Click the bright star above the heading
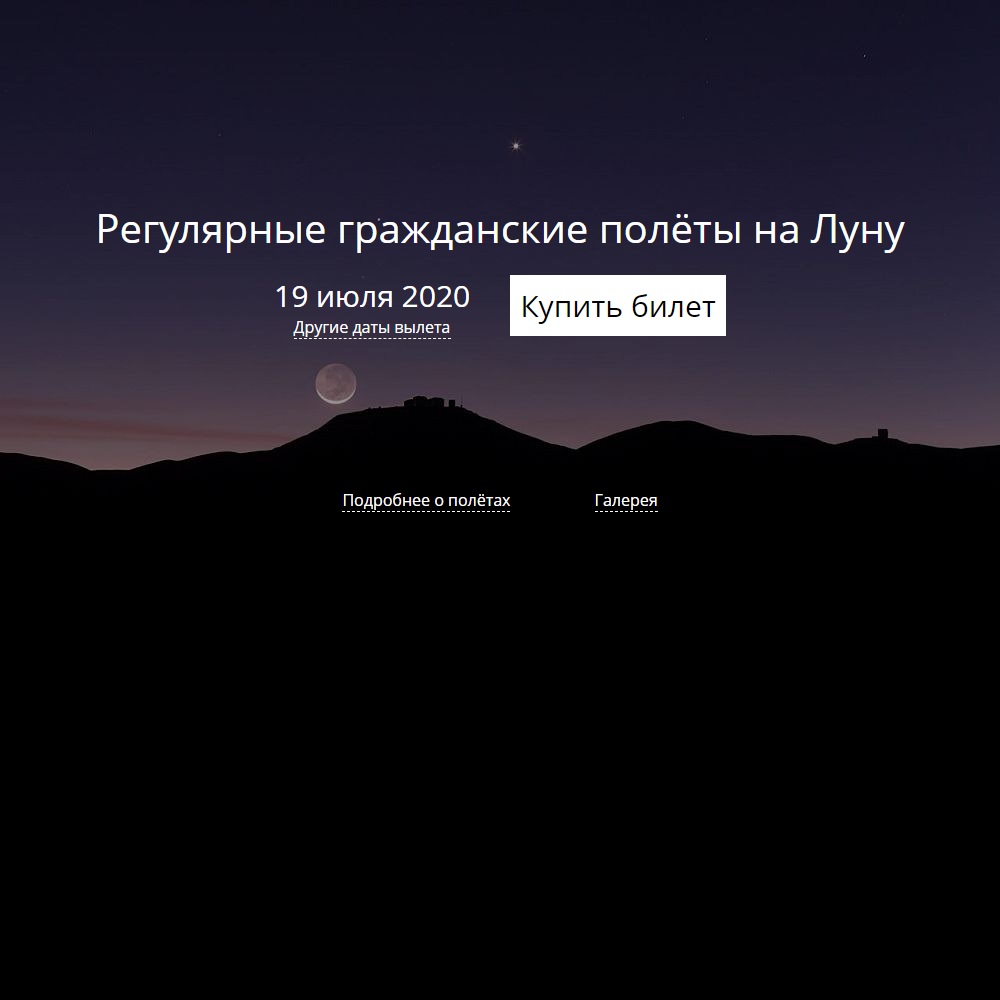This screenshot has width=1000, height=1000. [x=516, y=146]
